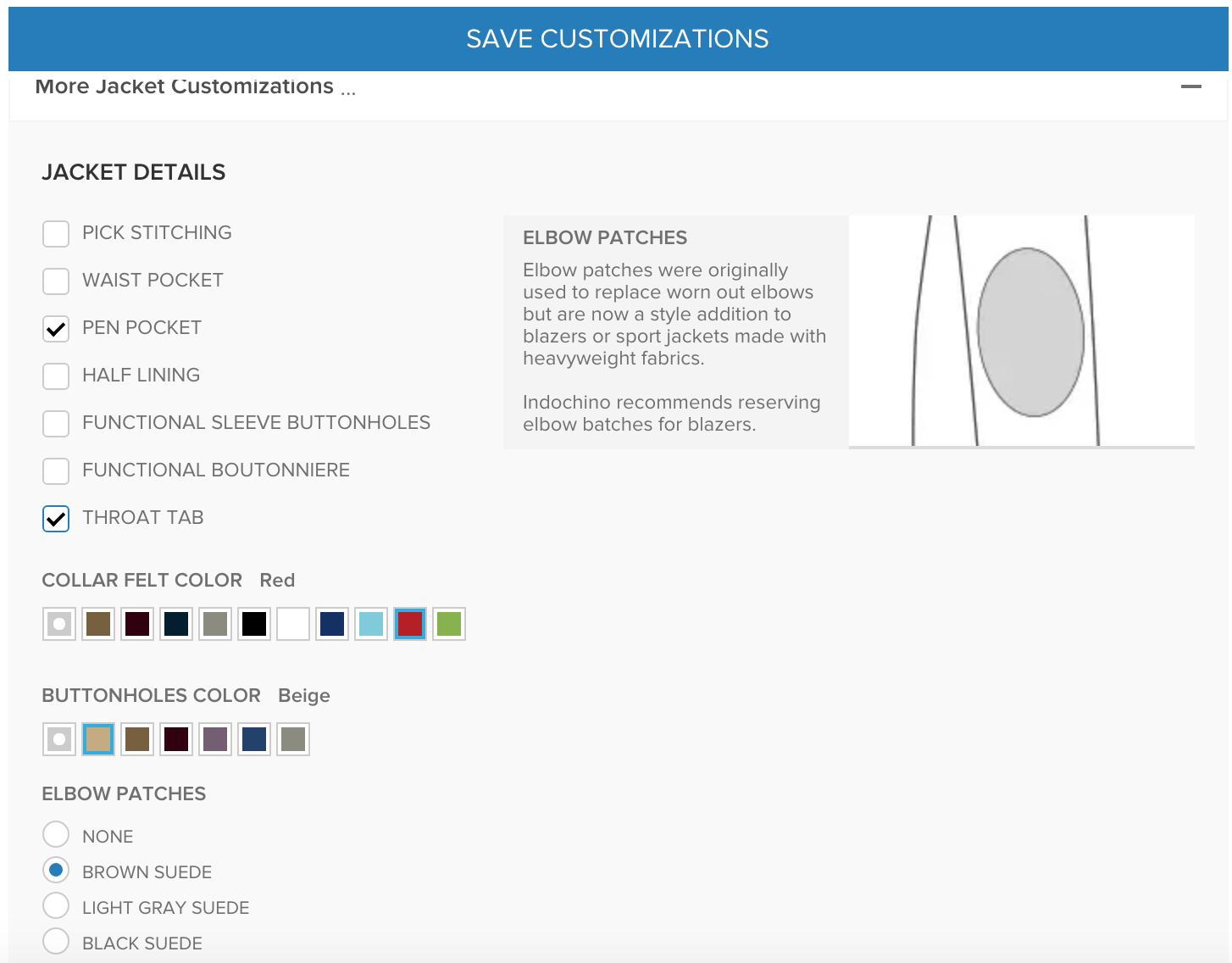
Task: Enable the Half Lining option
Action: tap(56, 376)
